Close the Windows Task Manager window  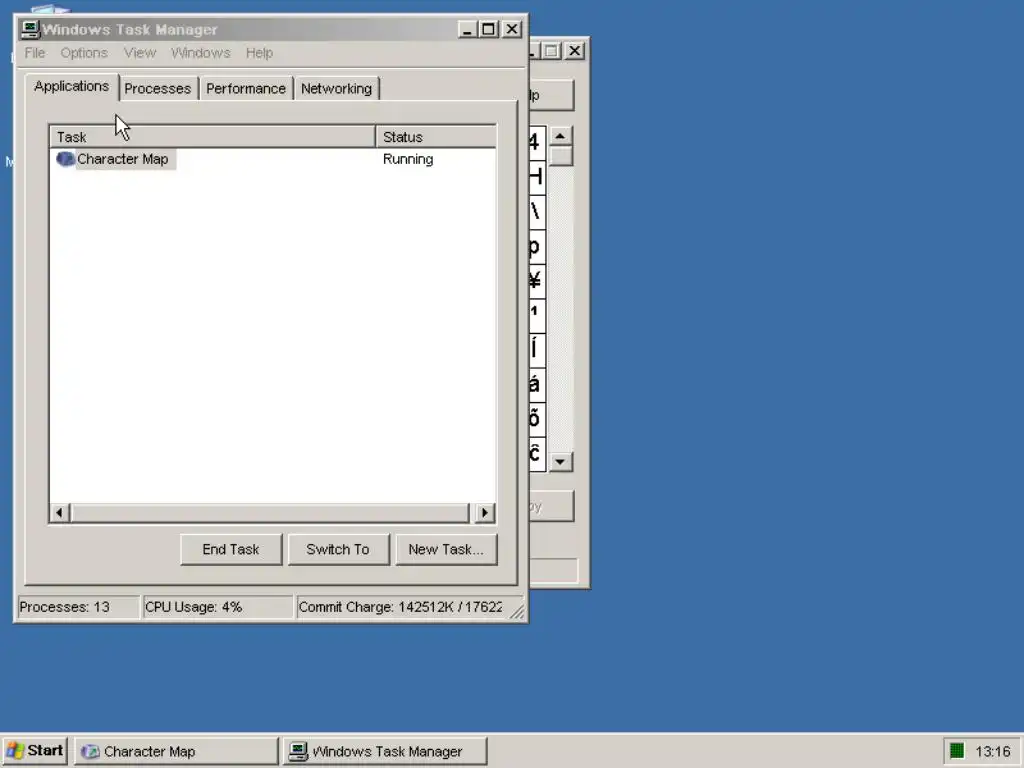coord(512,29)
